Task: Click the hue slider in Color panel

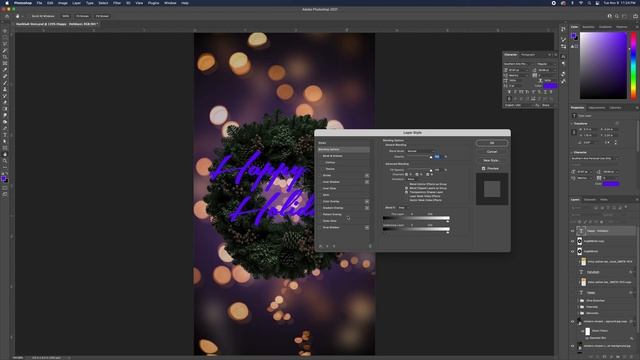Action: pos(633,65)
